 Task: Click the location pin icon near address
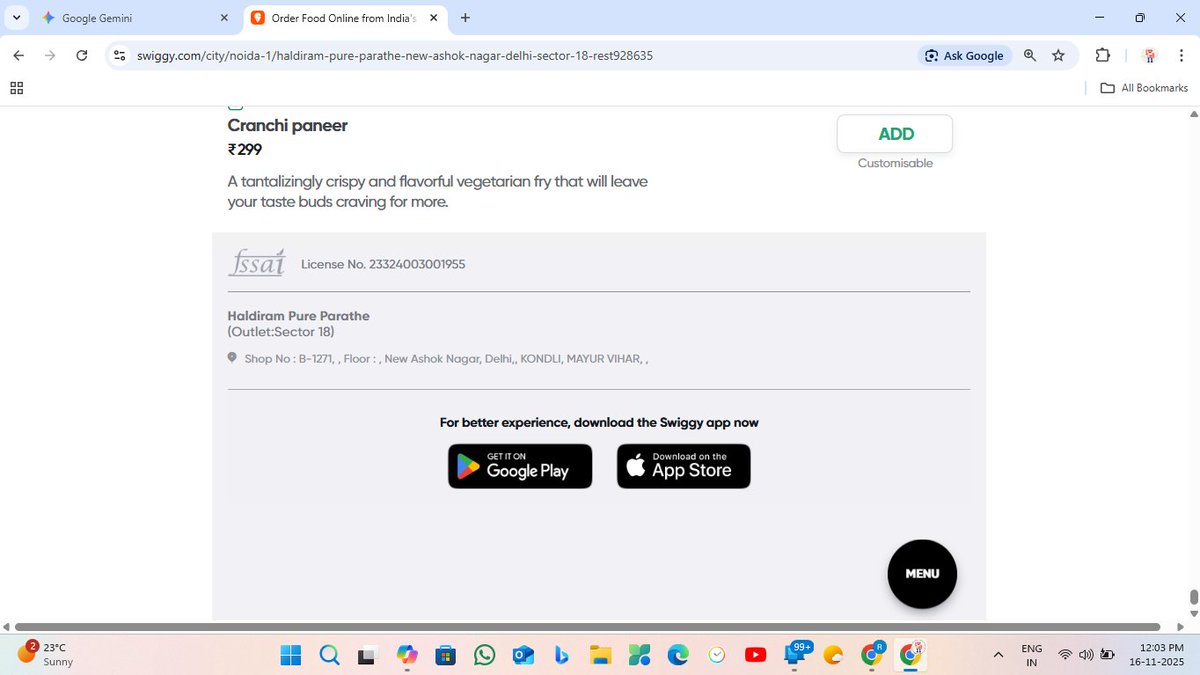tap(232, 358)
